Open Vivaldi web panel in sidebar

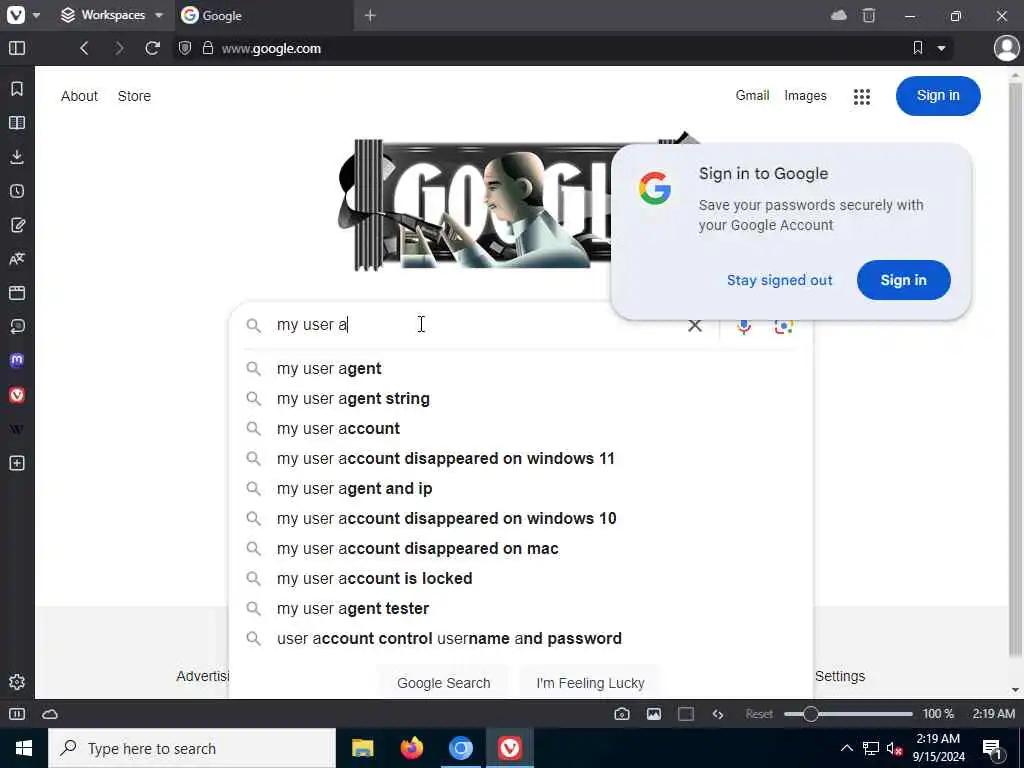coord(17,395)
